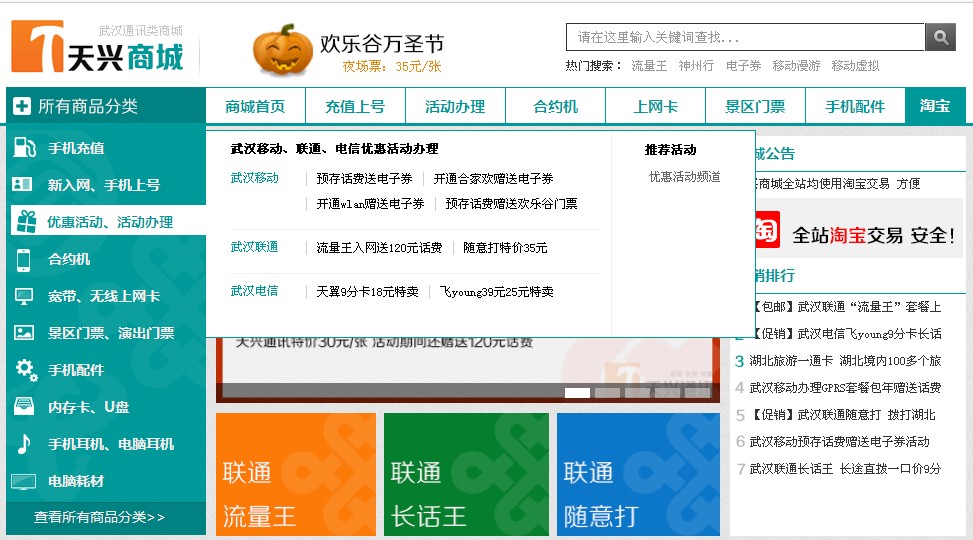The height and width of the screenshot is (540, 973).
Task: Click 武汉移动 in the flyout
Action: click(254, 178)
